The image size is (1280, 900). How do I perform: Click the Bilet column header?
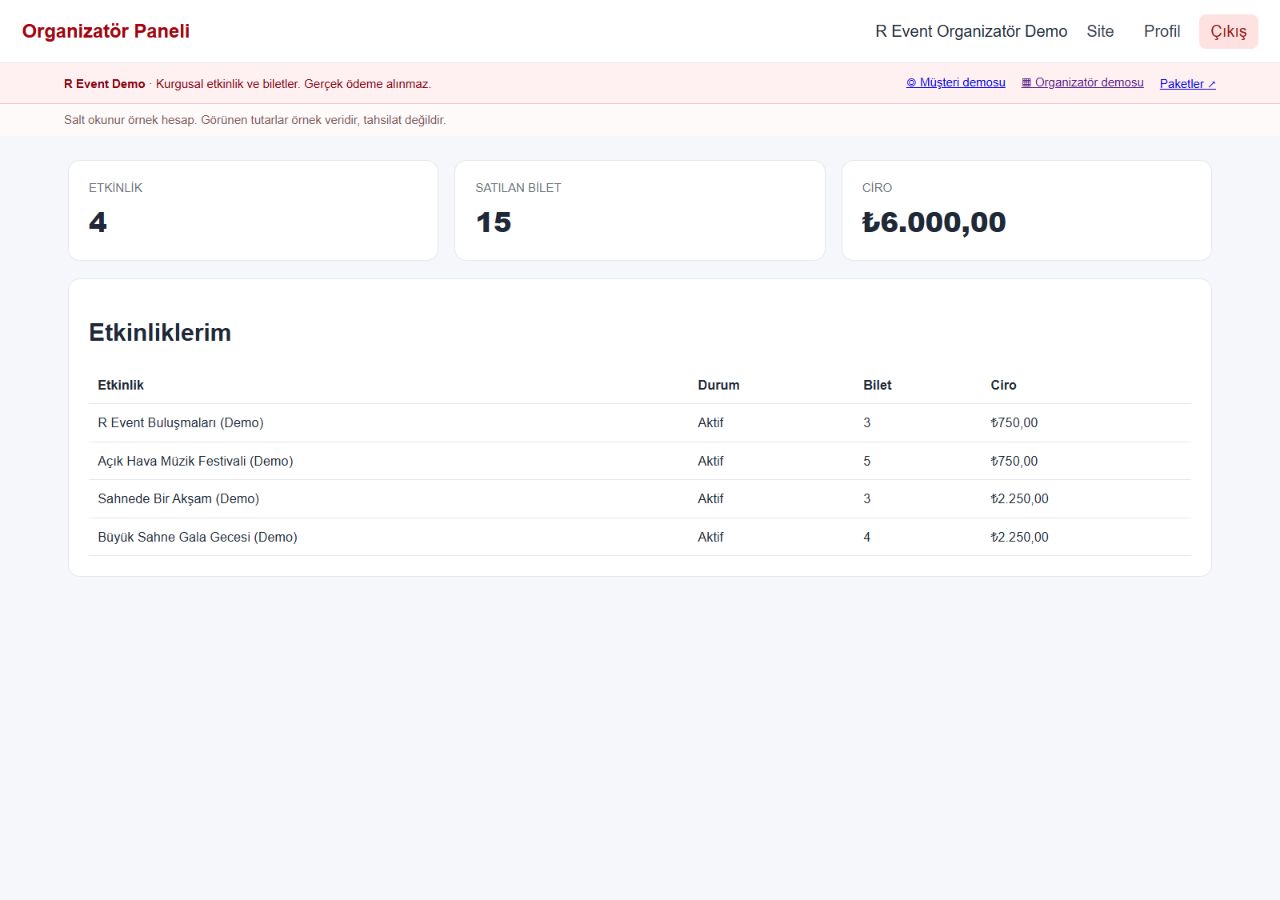pyautogui.click(x=877, y=385)
